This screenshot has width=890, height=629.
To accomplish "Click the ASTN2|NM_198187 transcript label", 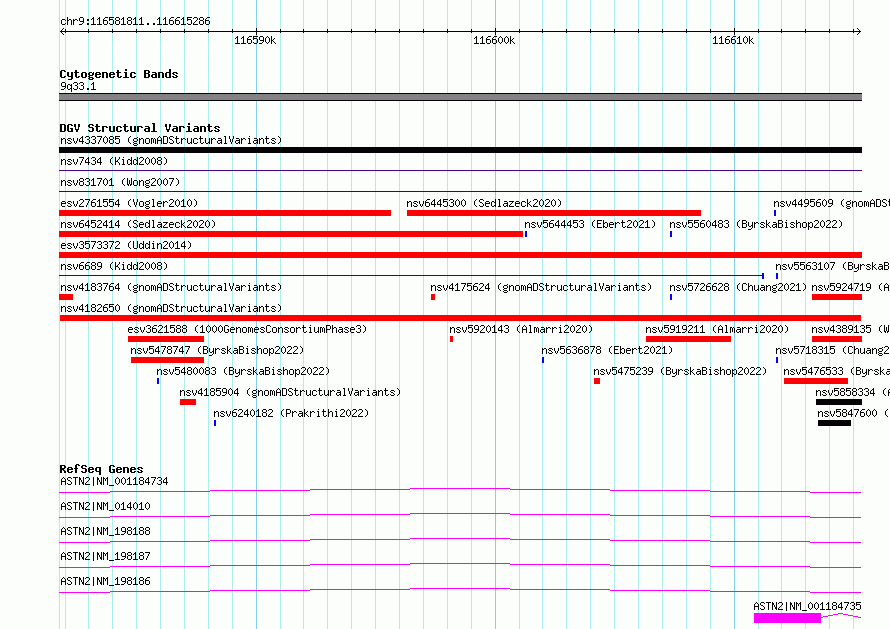I will [x=105, y=556].
